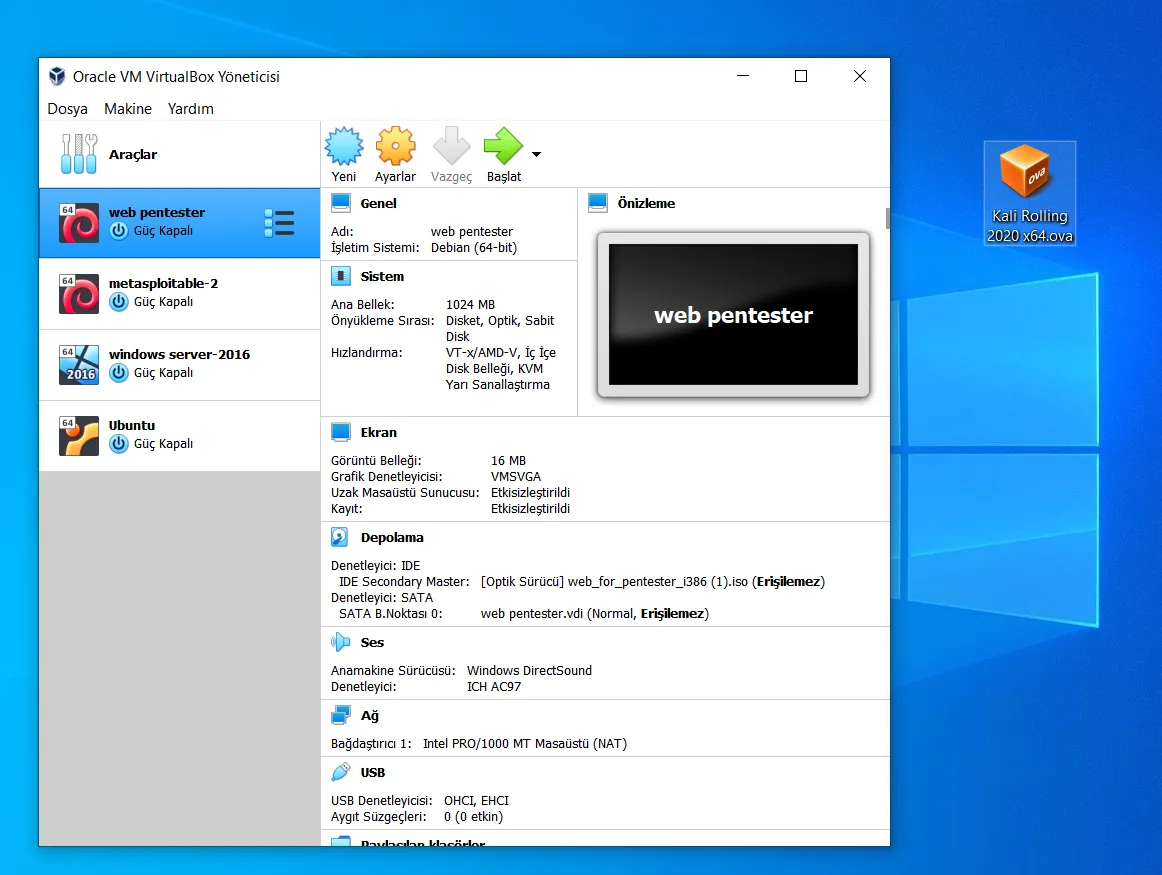This screenshot has width=1162, height=875.
Task: Click the Ağ section network icon
Action: tap(341, 716)
